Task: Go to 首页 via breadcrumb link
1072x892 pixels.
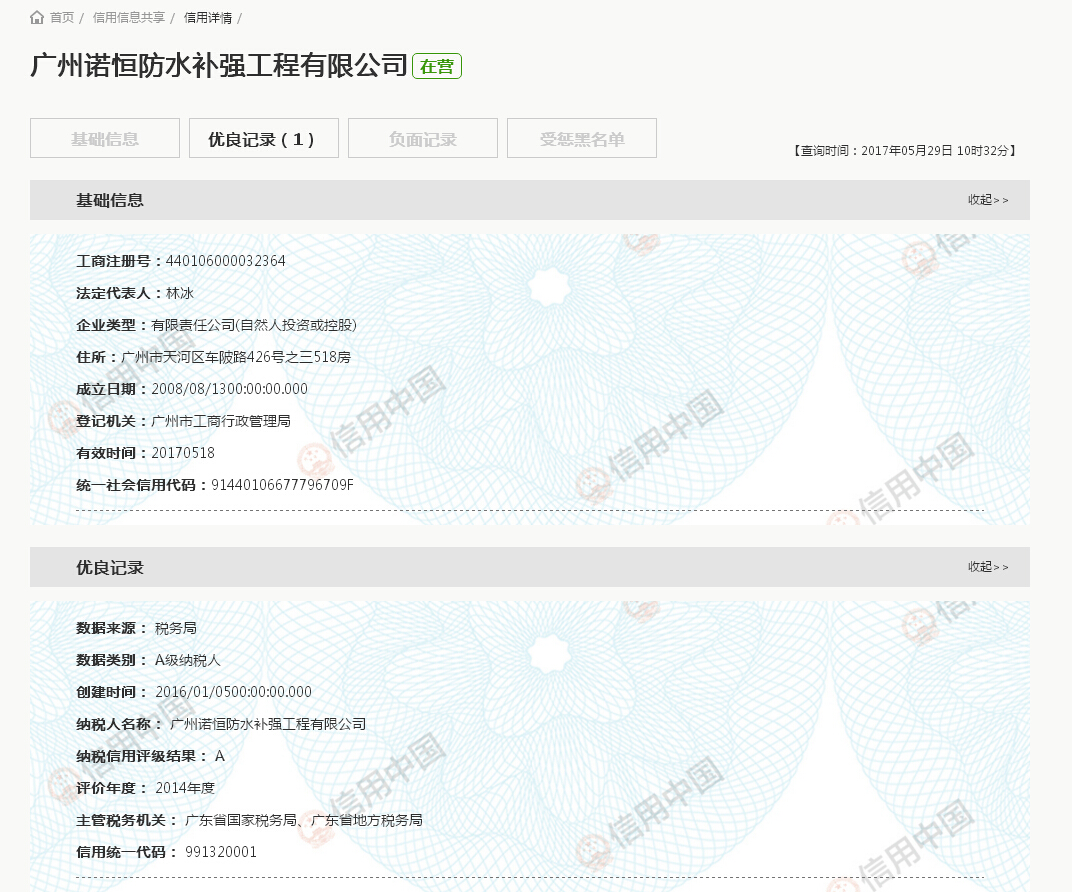Action: (62, 17)
